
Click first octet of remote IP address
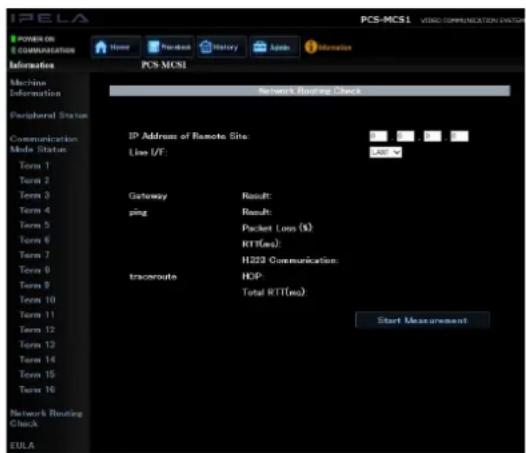click(378, 136)
